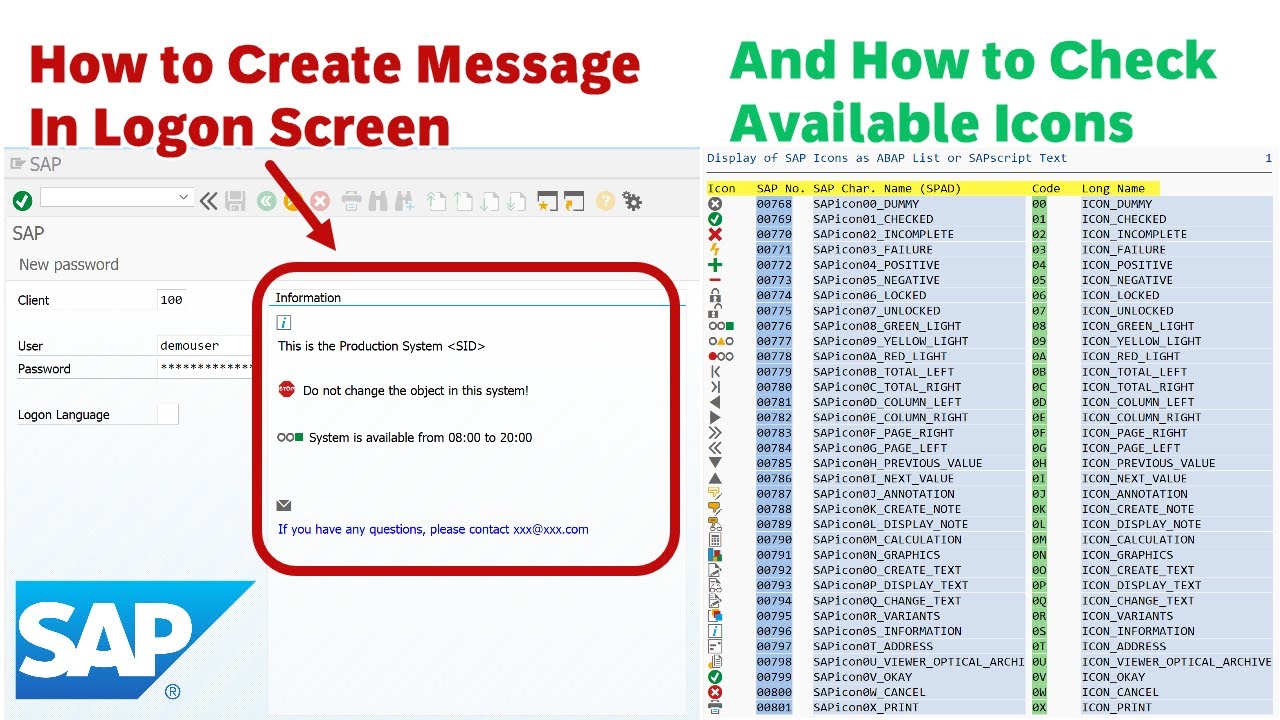Image resolution: width=1280 pixels, height=720 pixels.
Task: Click the Find binoculars icon
Action: point(377,201)
